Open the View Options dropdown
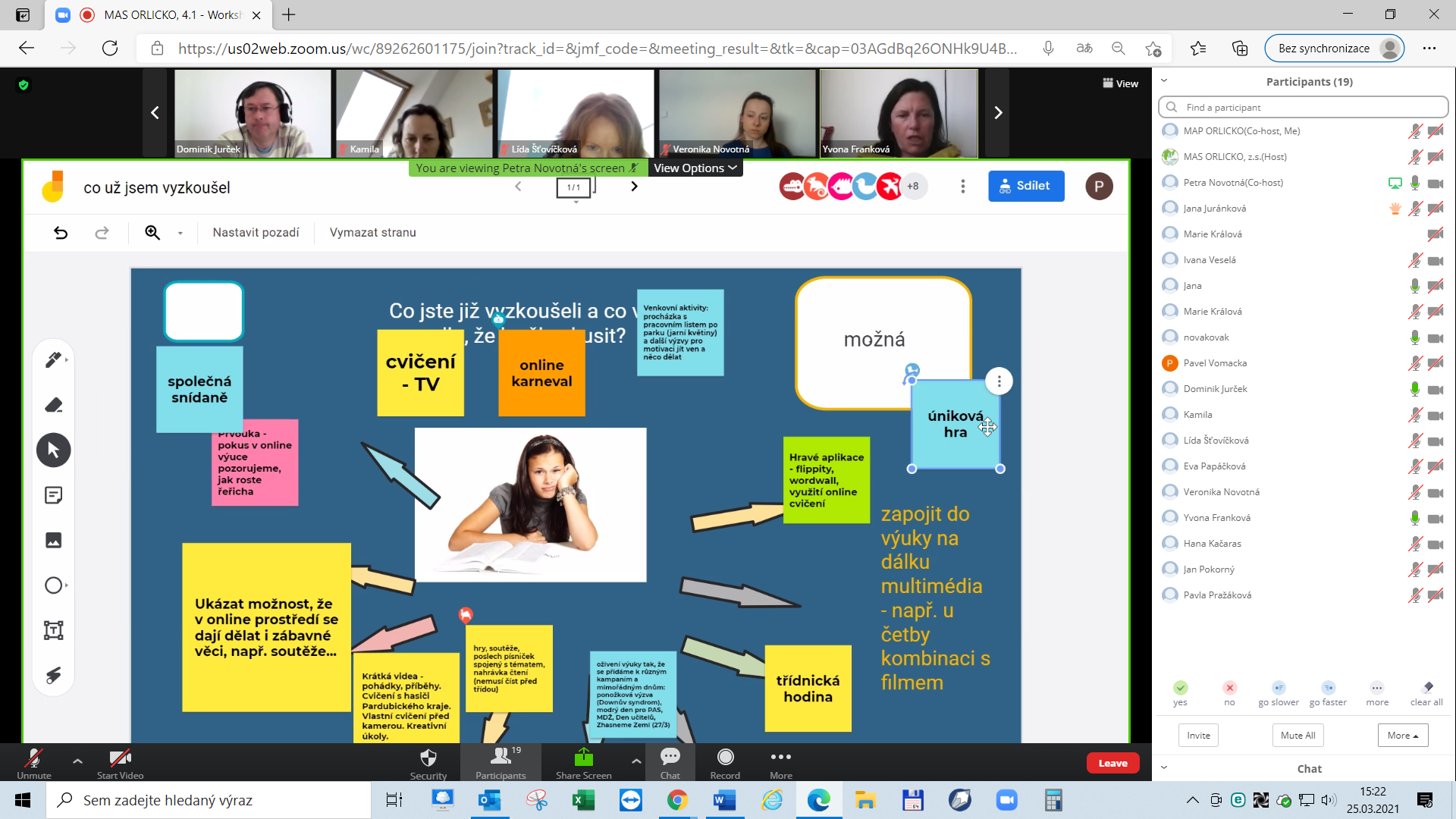This screenshot has height=819, width=1456. click(x=695, y=168)
